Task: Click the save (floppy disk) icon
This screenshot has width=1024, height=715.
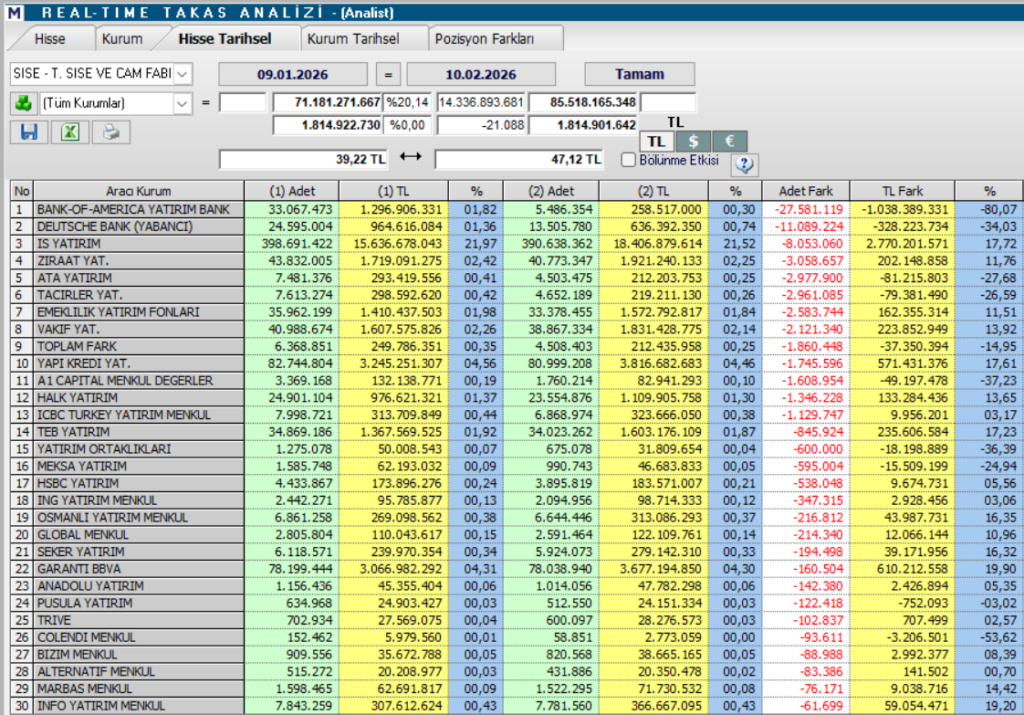Action: tap(28, 132)
